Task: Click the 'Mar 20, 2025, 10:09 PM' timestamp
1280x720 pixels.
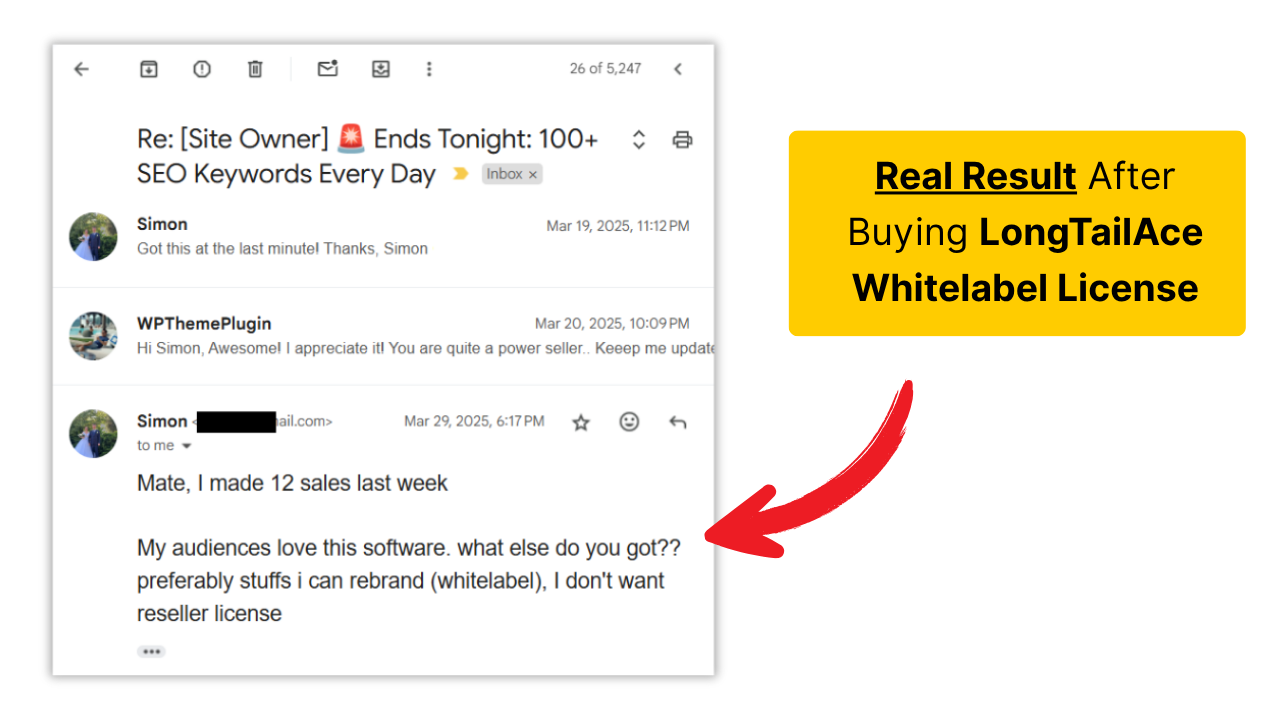Action: tap(612, 324)
